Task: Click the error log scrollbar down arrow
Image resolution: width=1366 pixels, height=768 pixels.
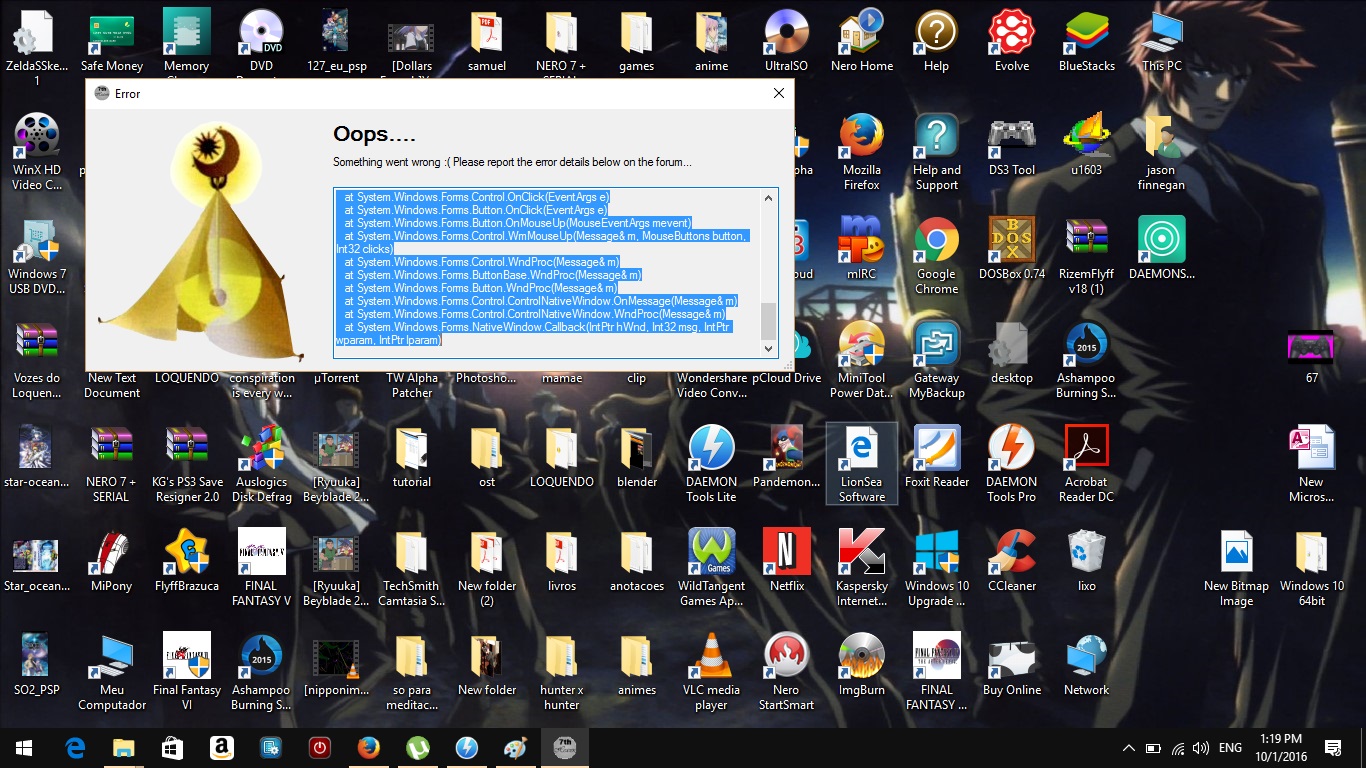Action: pos(769,348)
